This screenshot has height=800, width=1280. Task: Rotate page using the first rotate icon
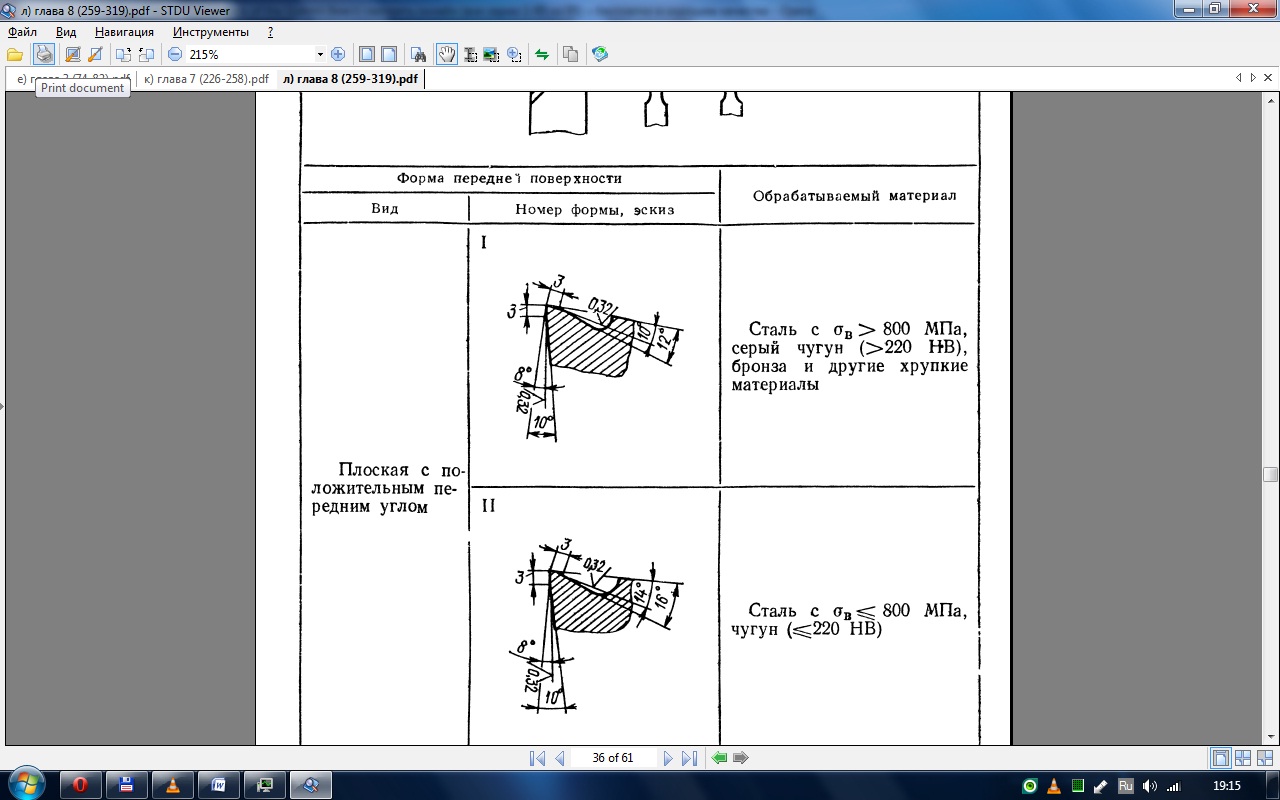point(123,54)
